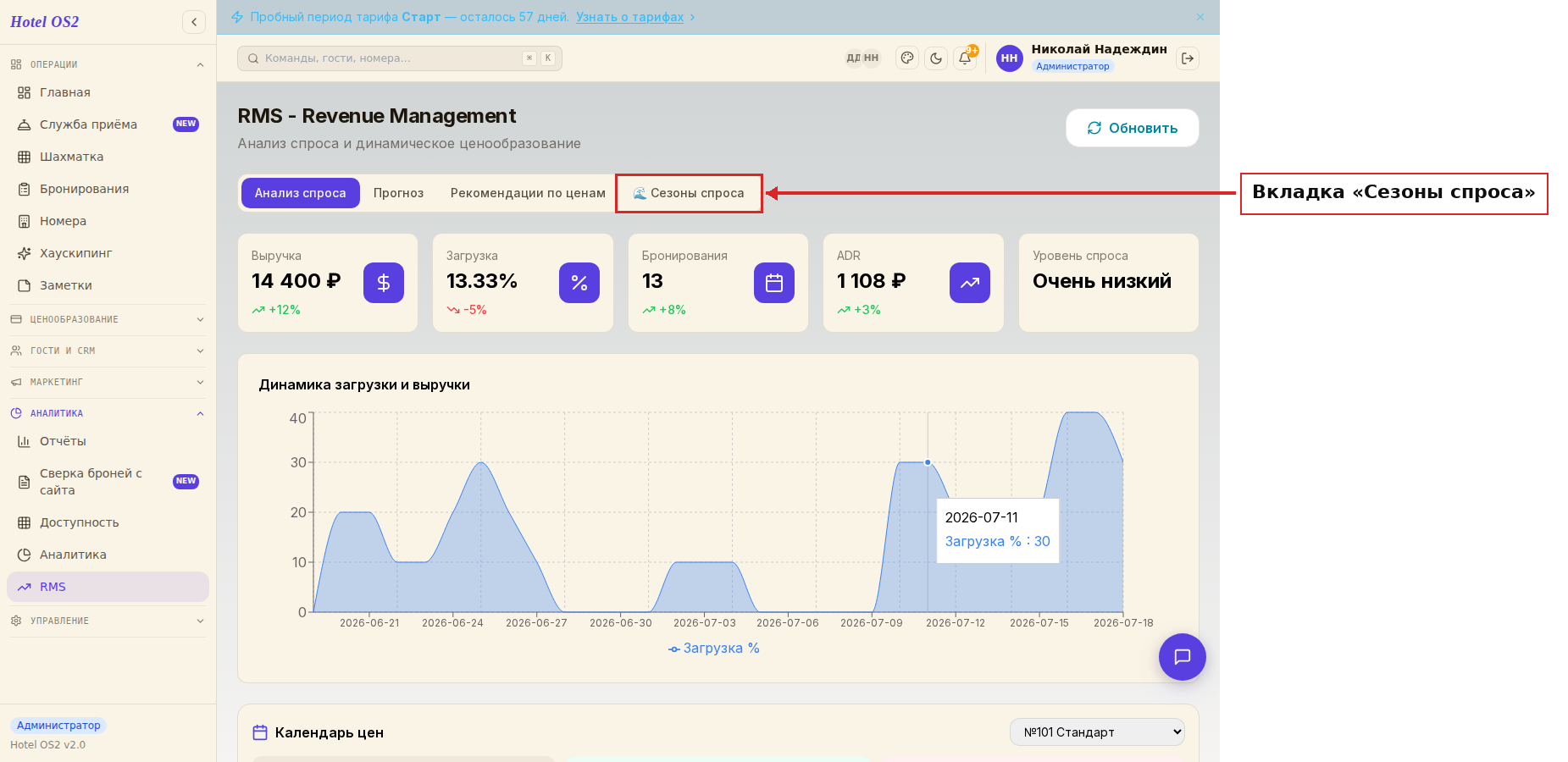Screen dimensions: 1568x762
Task: Follow the Узнать о тарифах link
Action: click(x=629, y=17)
